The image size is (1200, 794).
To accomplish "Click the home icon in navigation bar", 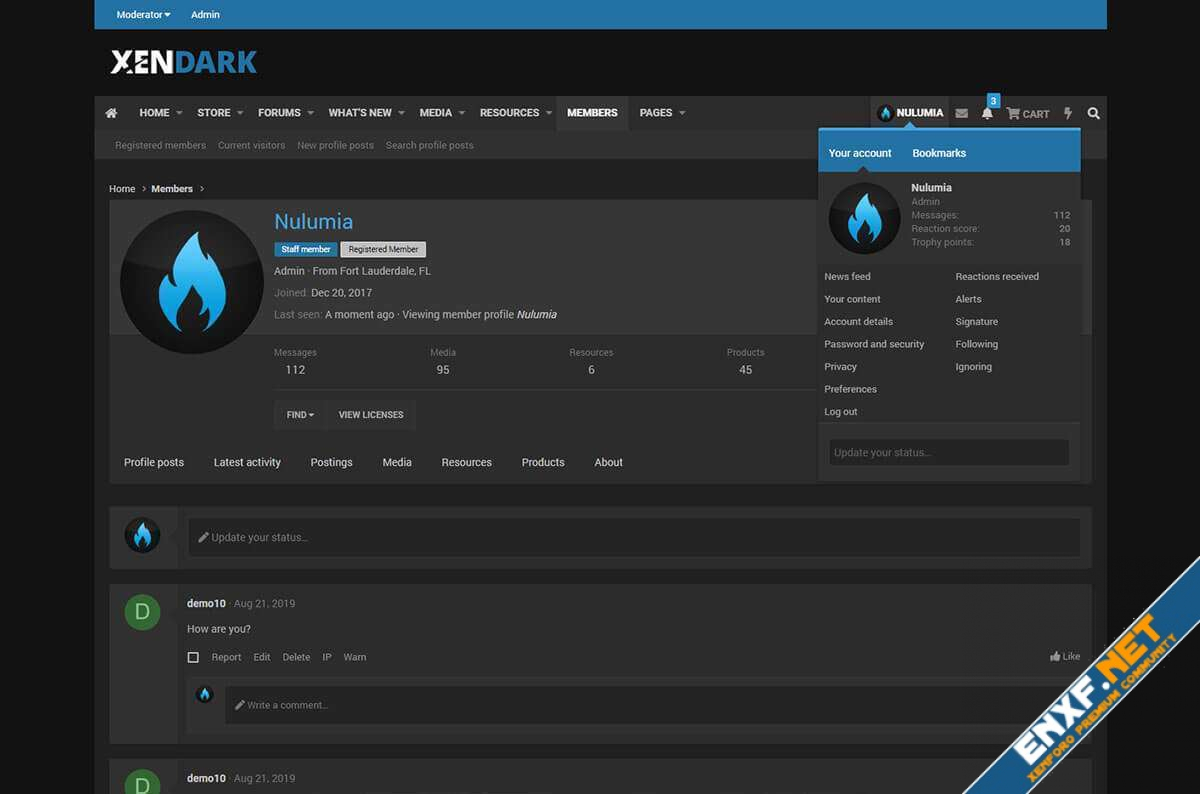I will tap(111, 113).
